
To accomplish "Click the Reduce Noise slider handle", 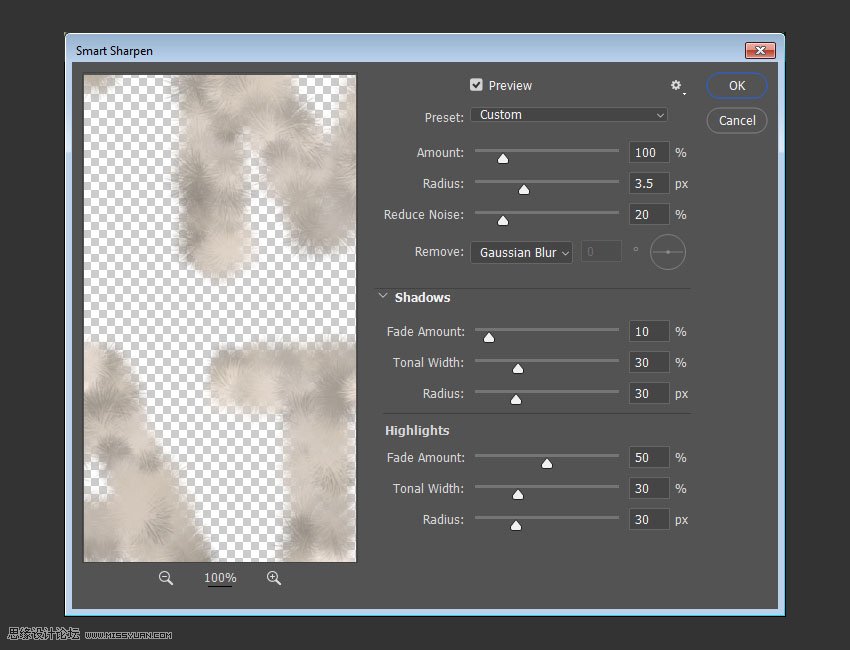I will [503, 220].
